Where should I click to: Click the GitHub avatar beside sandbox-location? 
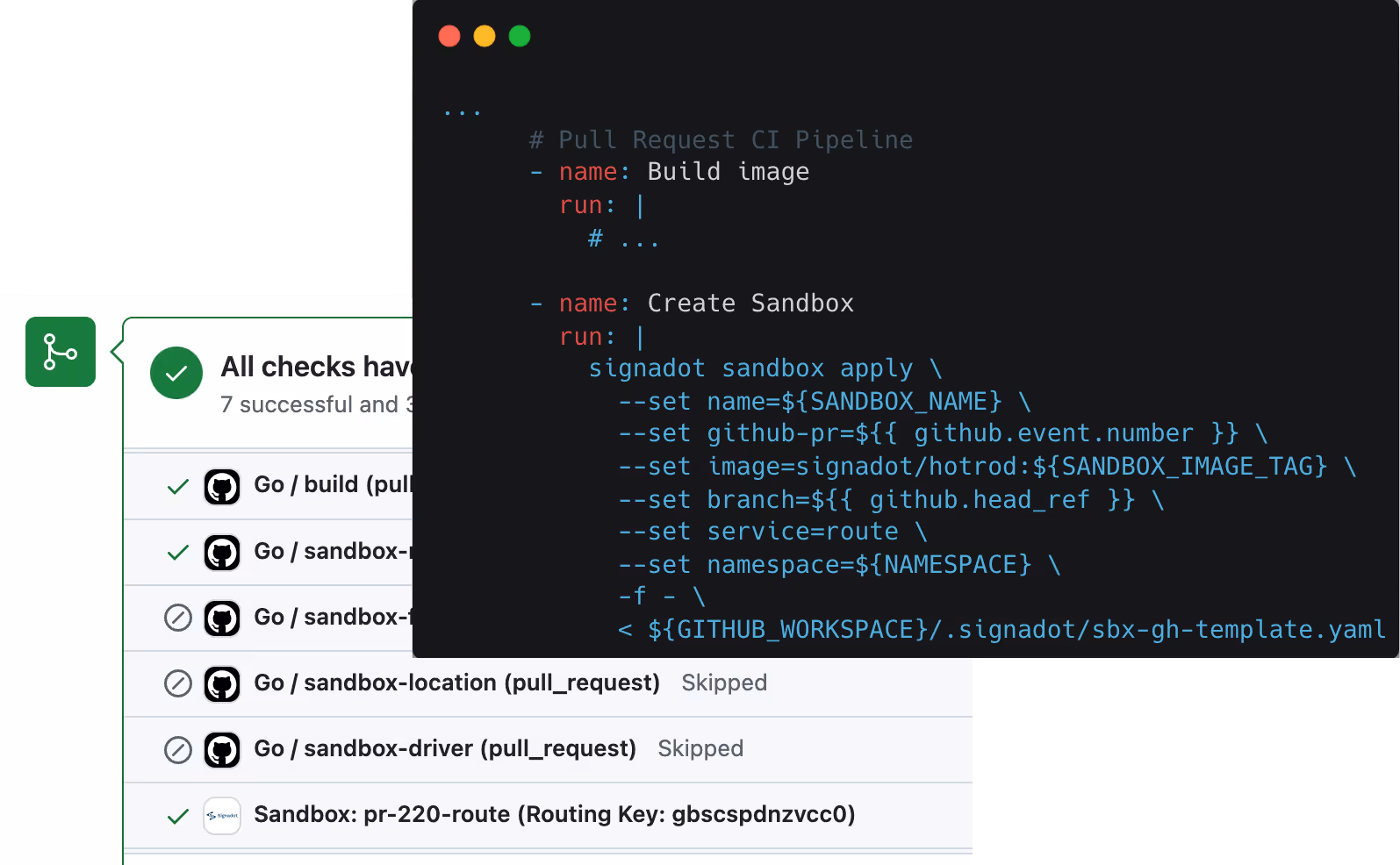[x=222, y=683]
